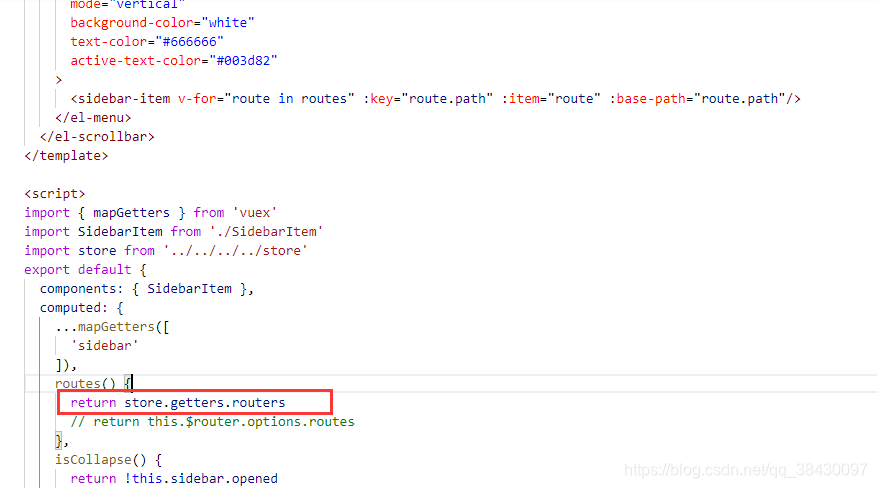Click the import mapGetters from 'vuex' line
This screenshot has width=877, height=488.
(150, 213)
